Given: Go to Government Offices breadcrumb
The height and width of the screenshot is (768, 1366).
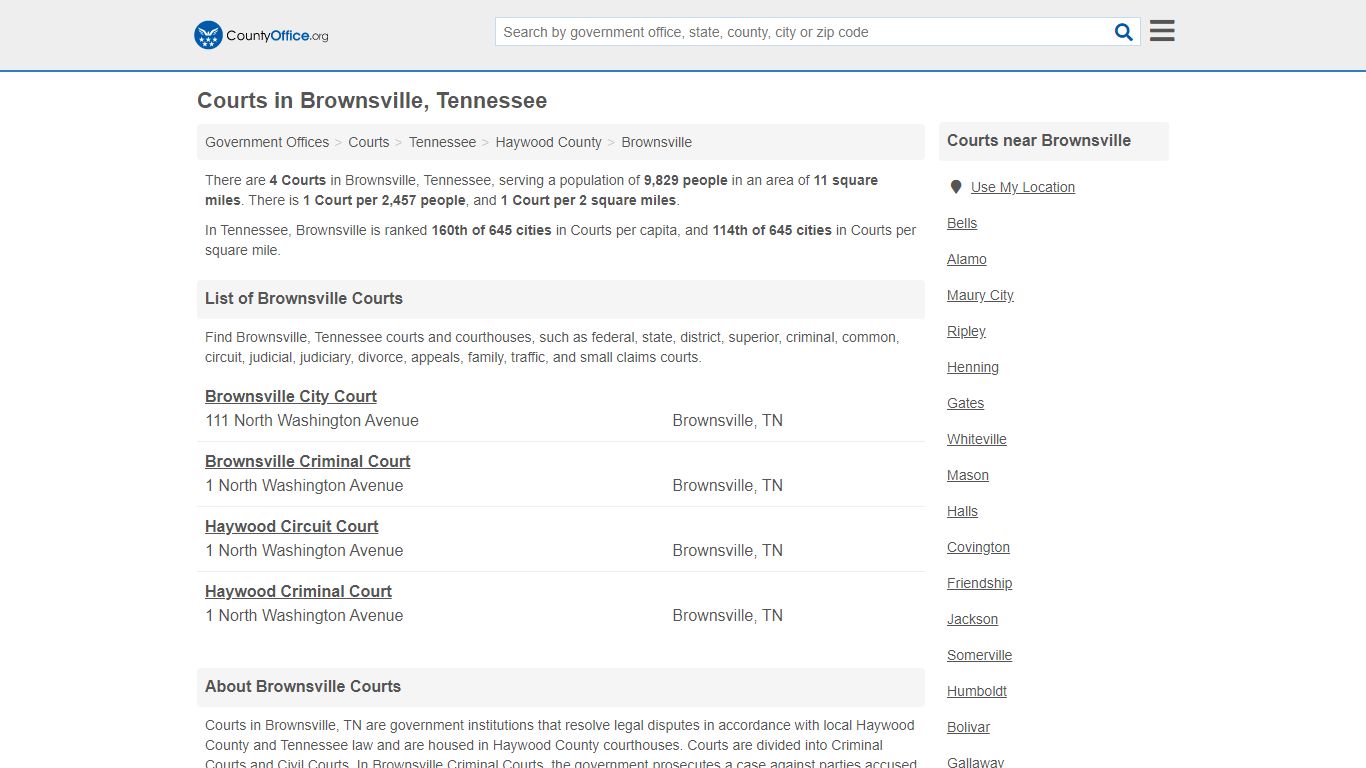Looking at the screenshot, I should coord(267,142).
